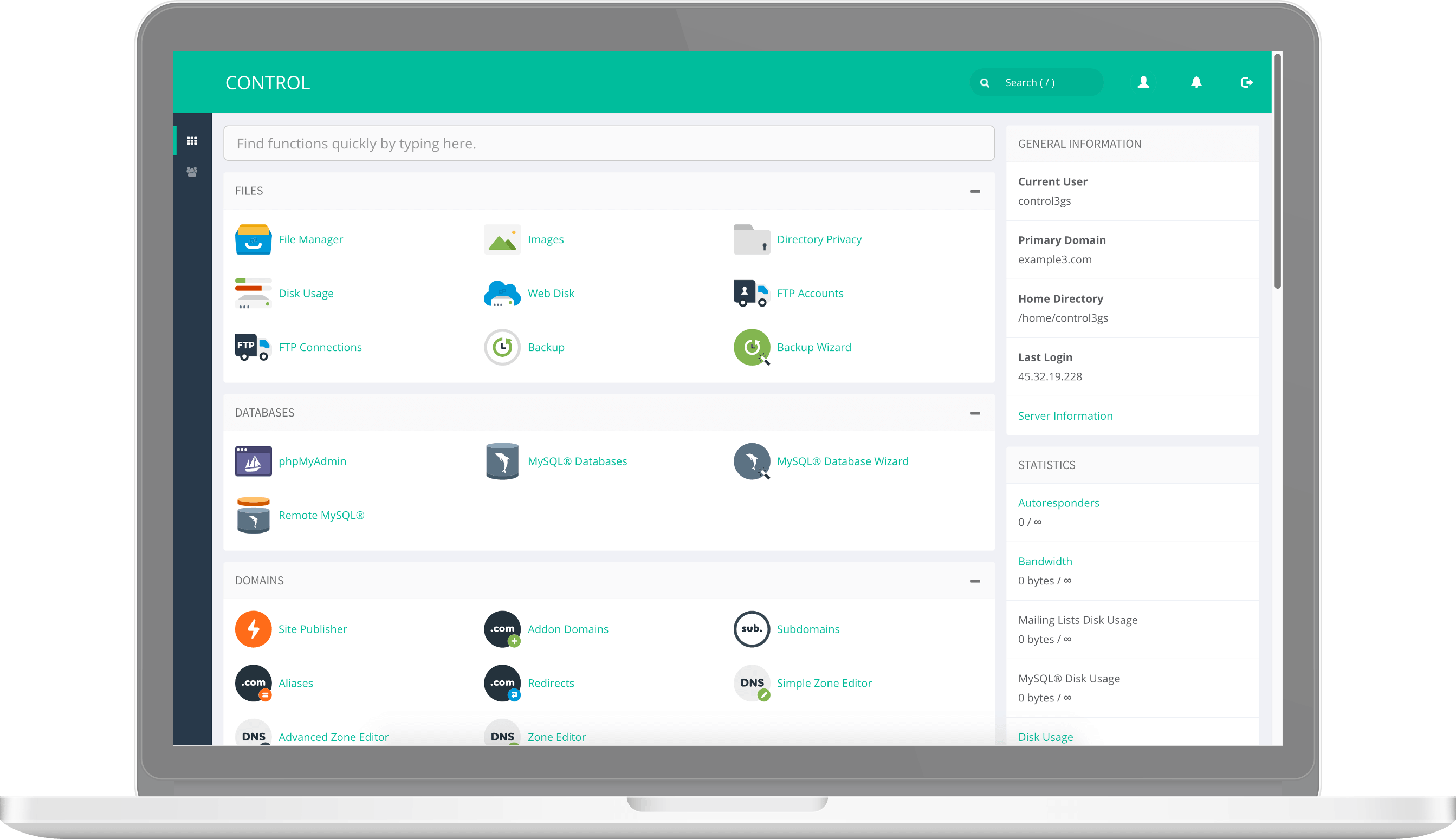The image size is (1456, 839).
Task: Launch the Backup Wizard icon
Action: pos(752,348)
